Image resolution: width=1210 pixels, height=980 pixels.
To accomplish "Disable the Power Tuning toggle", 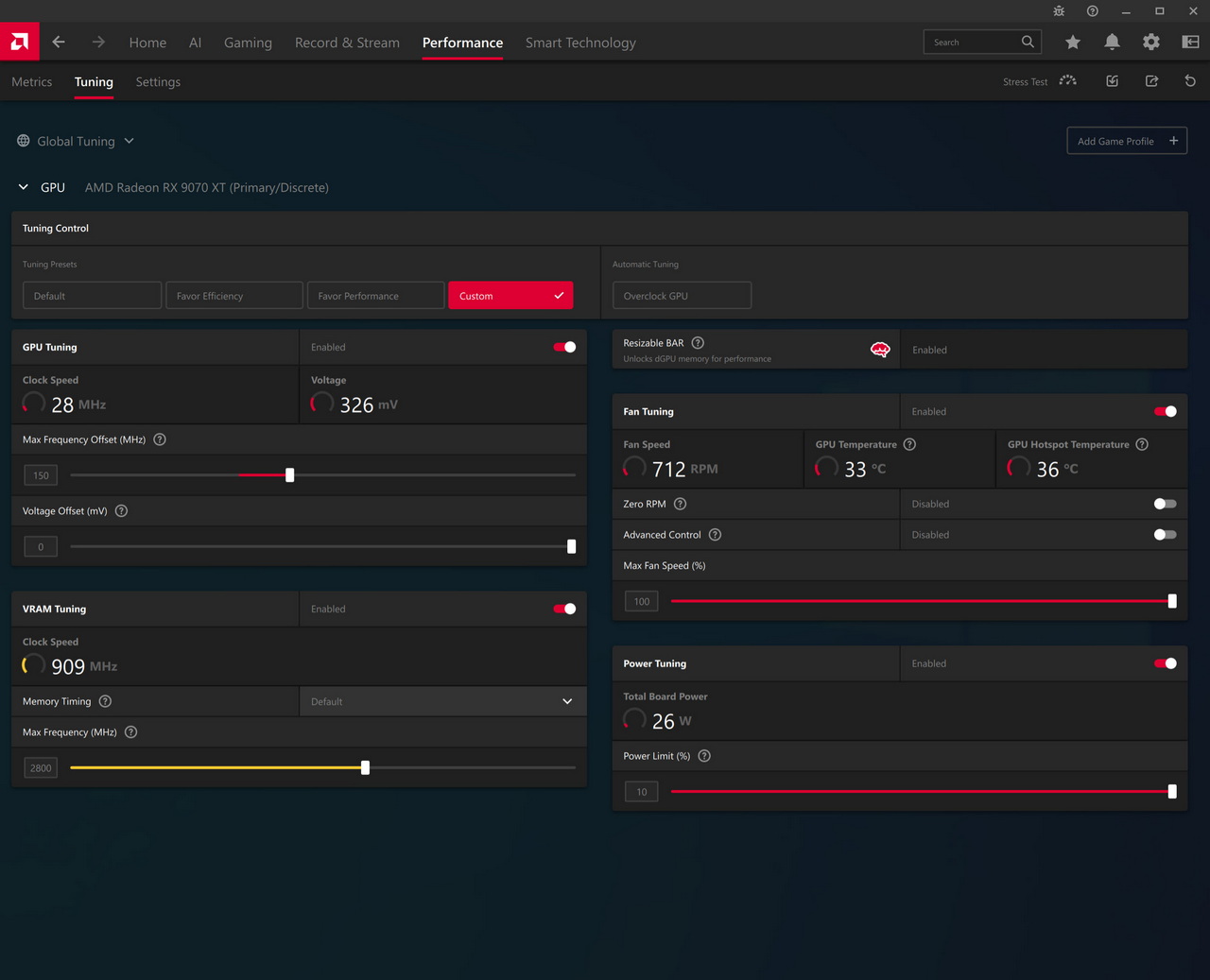I will click(1166, 663).
